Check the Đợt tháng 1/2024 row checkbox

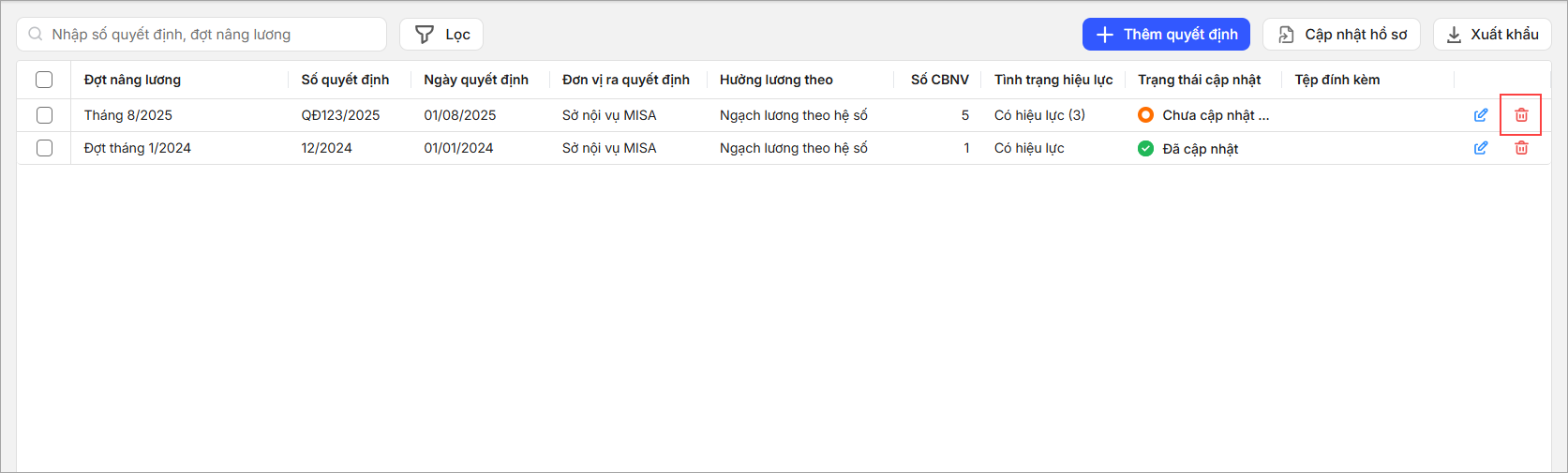(x=44, y=148)
